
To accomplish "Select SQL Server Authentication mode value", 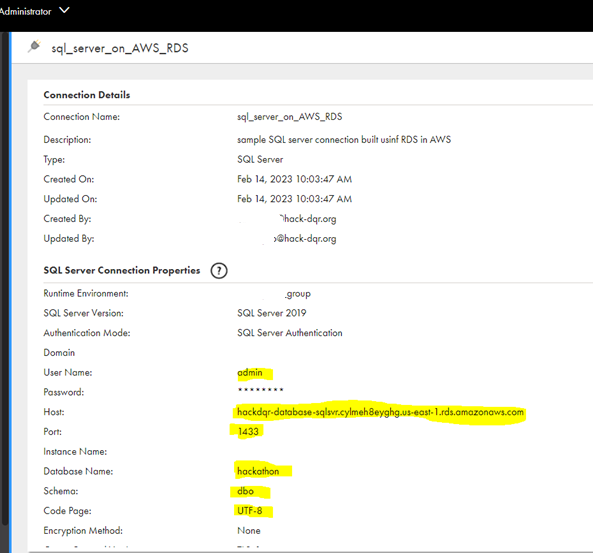I will point(290,333).
